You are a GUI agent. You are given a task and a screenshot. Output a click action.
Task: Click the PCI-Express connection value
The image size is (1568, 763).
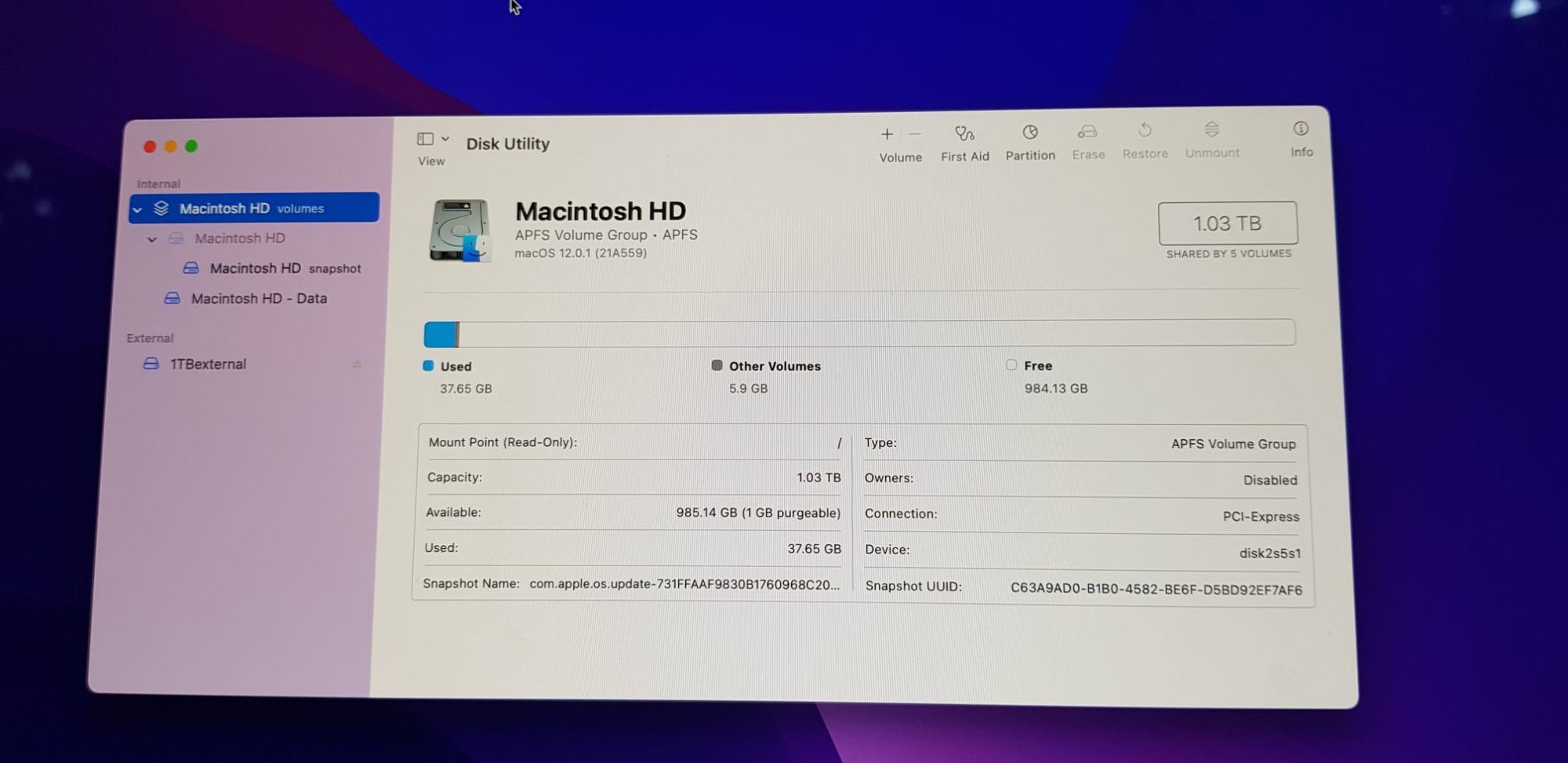click(1261, 517)
